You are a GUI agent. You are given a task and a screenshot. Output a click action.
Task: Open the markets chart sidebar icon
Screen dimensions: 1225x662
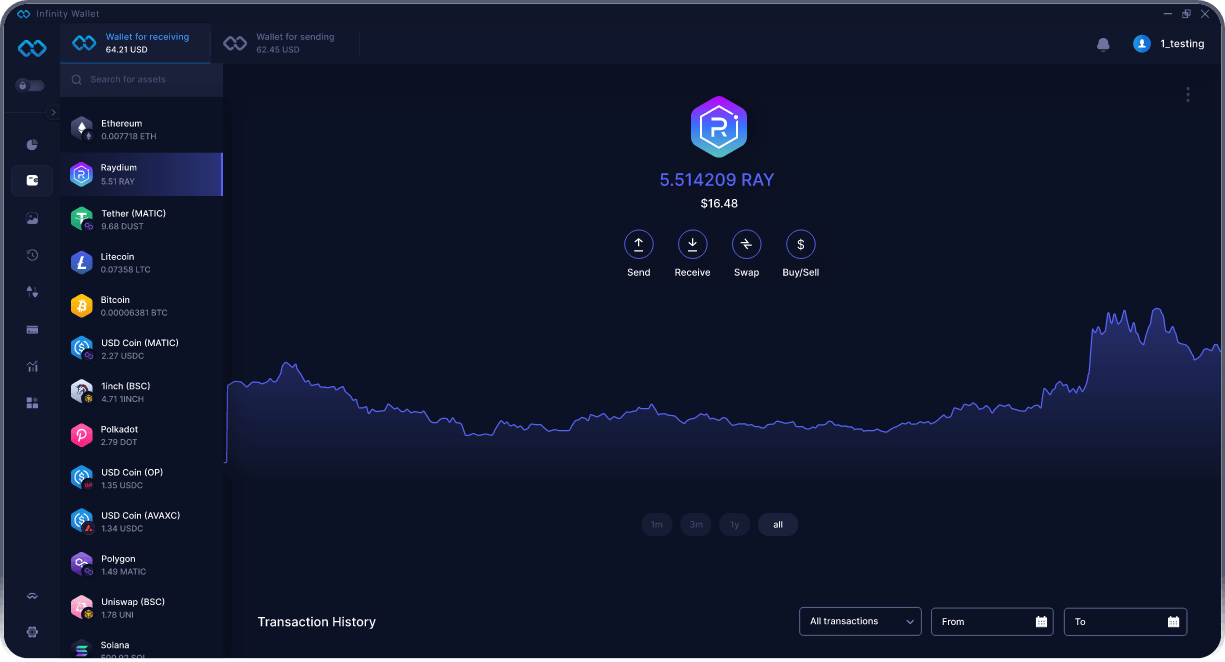point(31,366)
